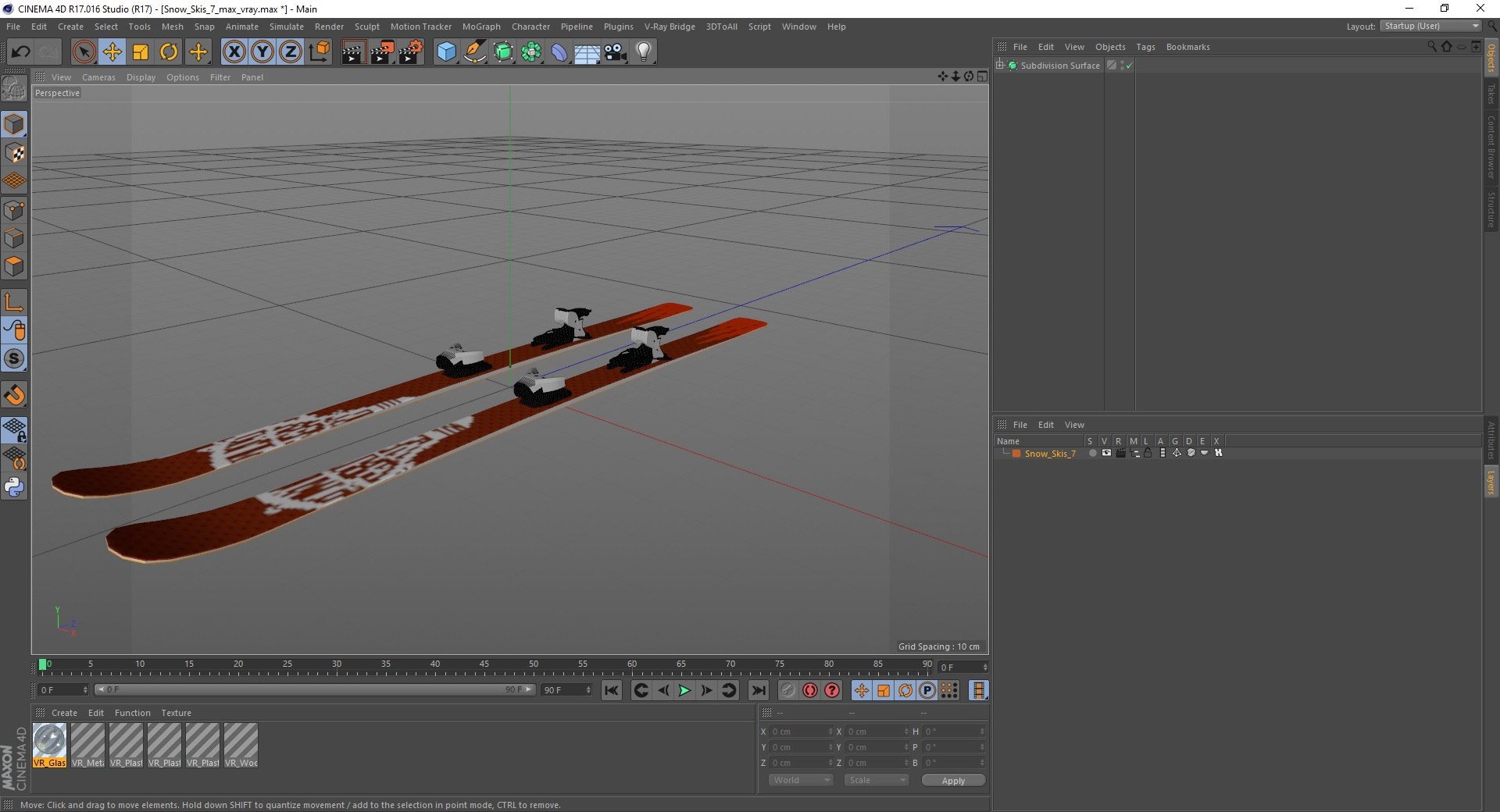
Task: Select VR_Woo material thumbnail
Action: coord(241,745)
